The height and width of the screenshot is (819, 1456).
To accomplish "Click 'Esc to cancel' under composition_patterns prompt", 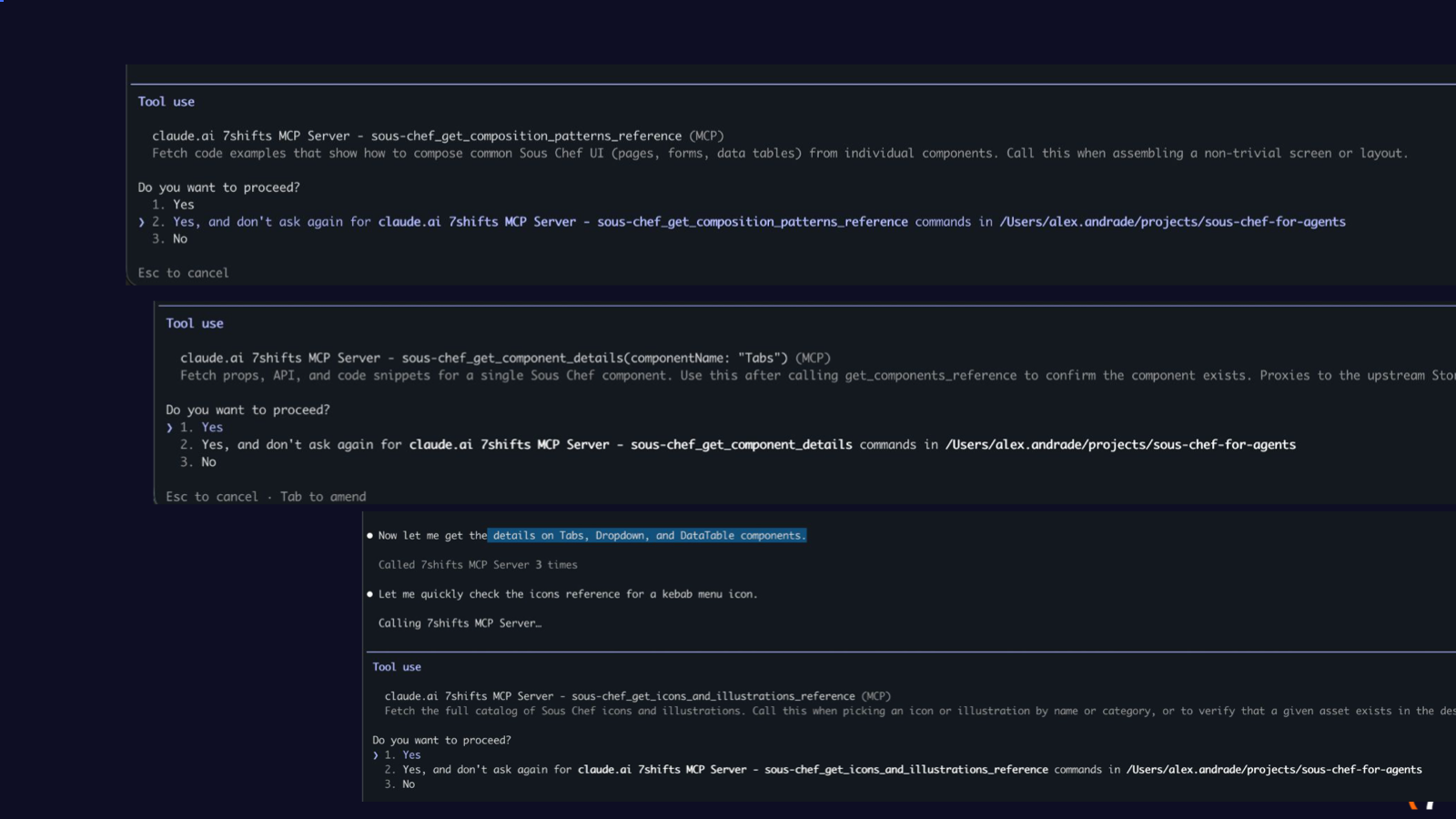I will click(183, 273).
